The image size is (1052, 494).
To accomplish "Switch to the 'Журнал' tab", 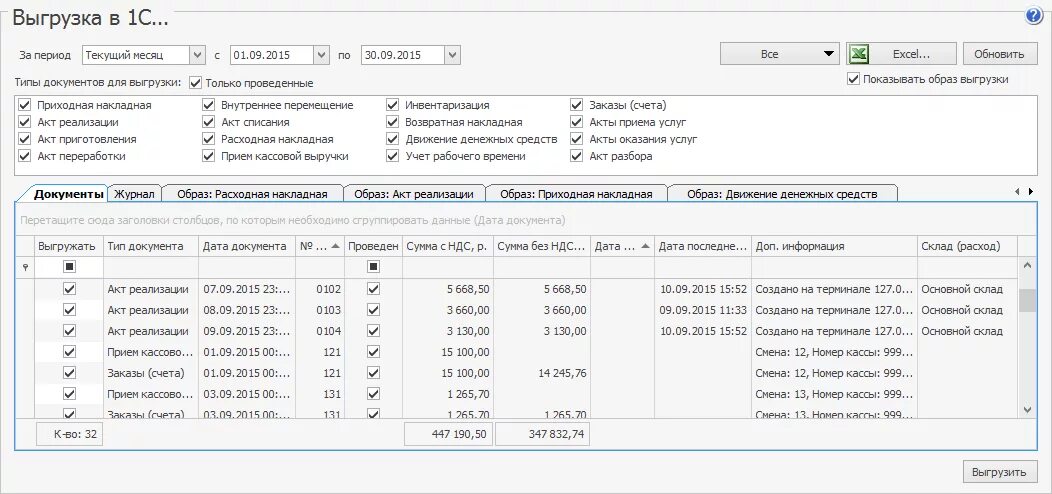I will pyautogui.click(x=134, y=194).
